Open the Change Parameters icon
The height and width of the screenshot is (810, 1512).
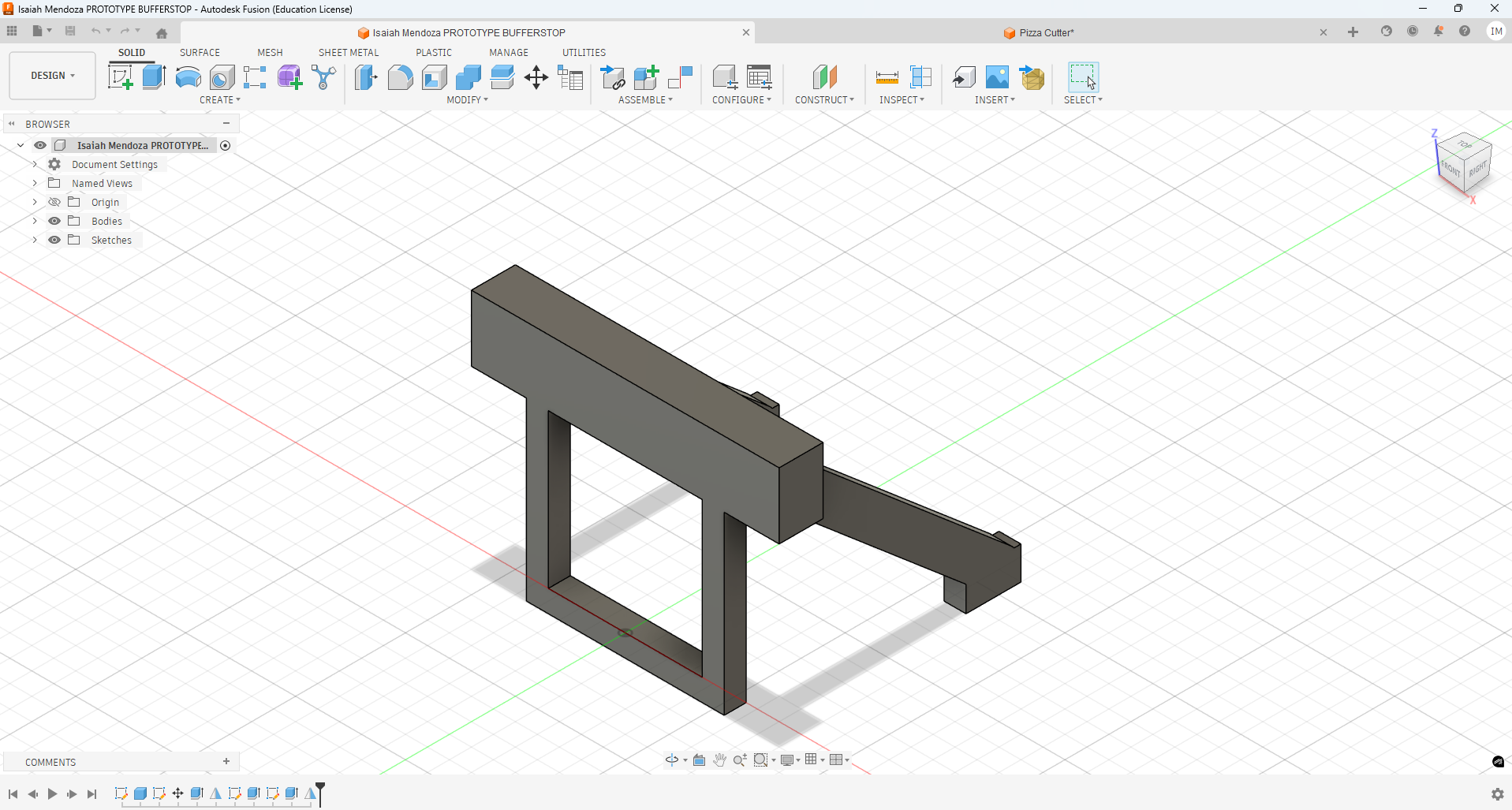(x=570, y=77)
